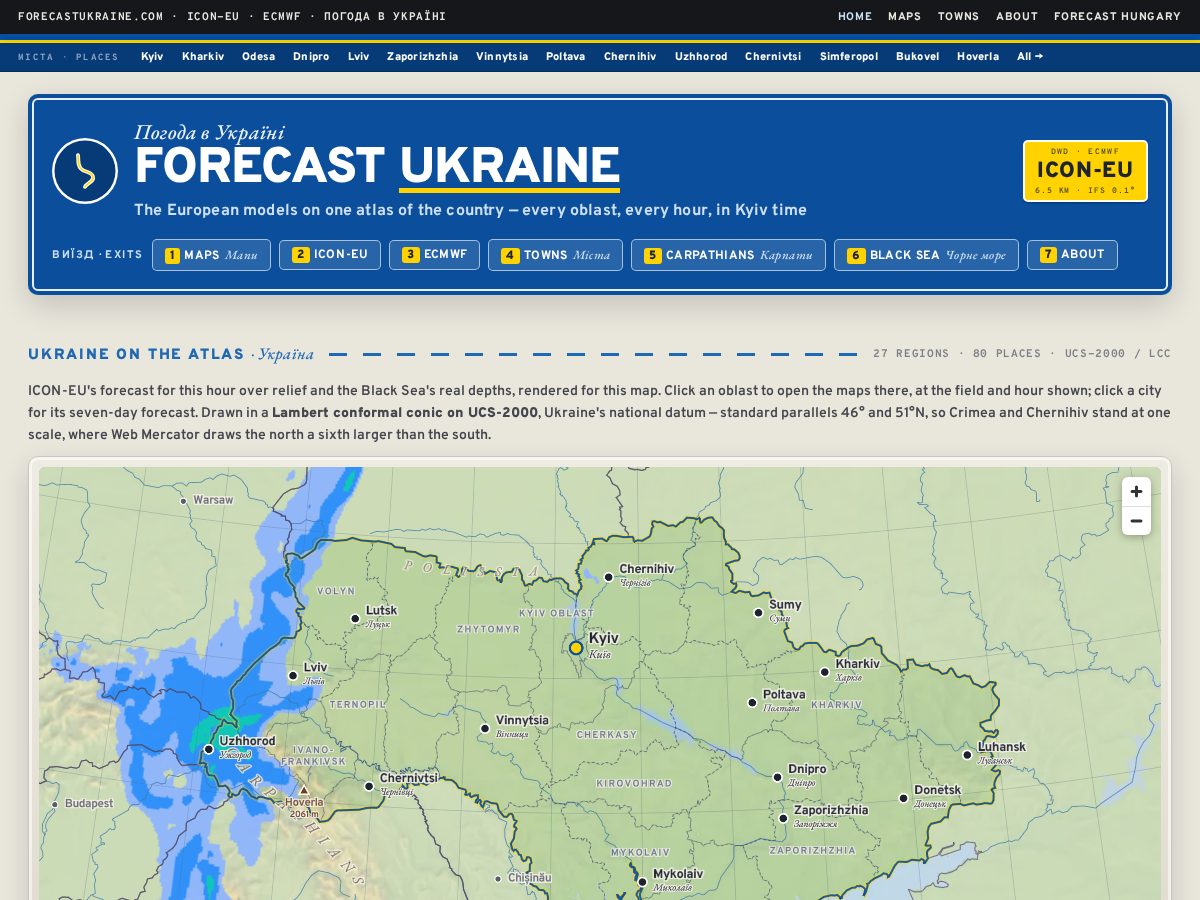Click the Uzhhorod city dot on map

[x=209, y=749]
